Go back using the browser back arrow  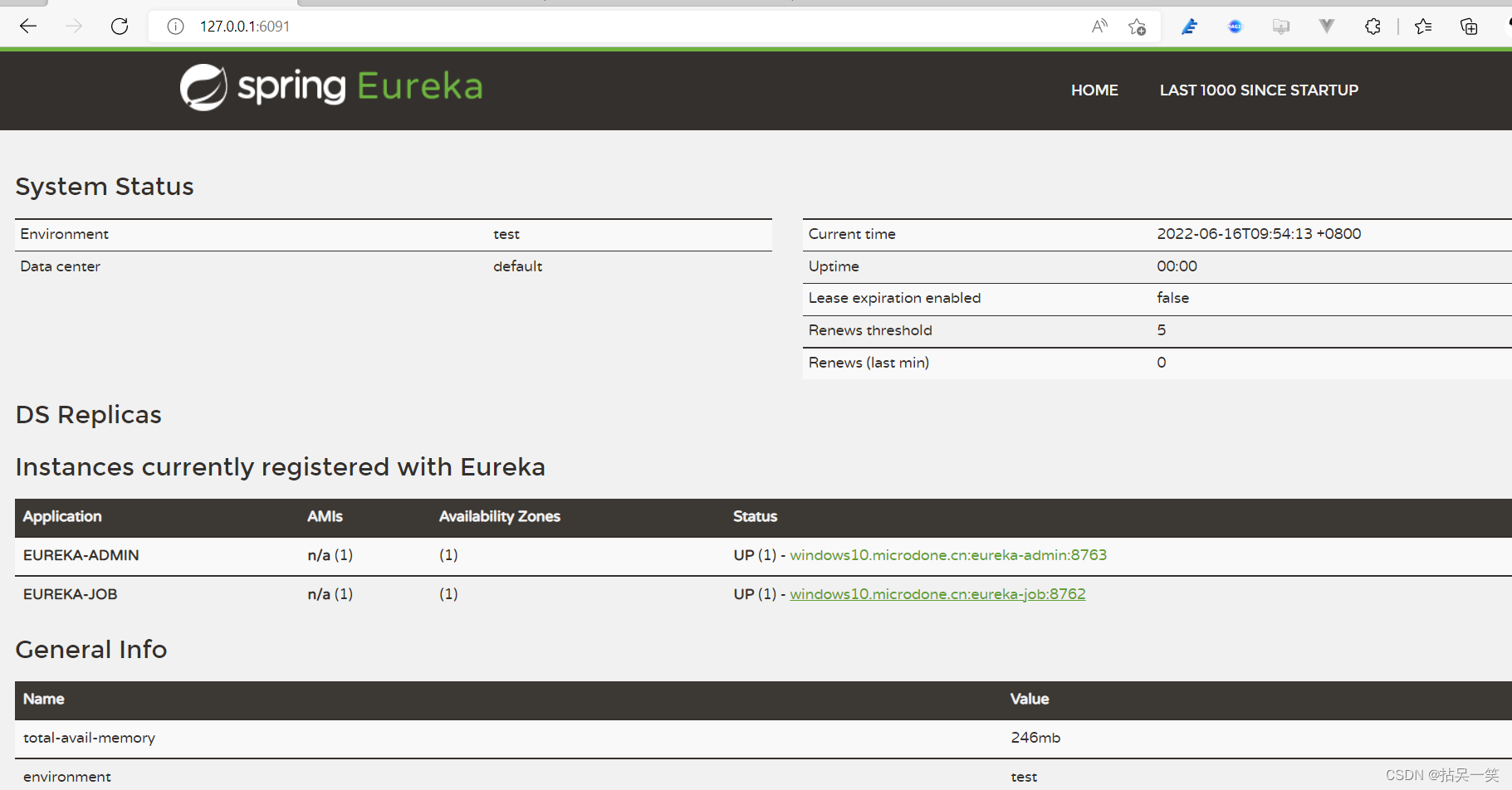[28, 27]
